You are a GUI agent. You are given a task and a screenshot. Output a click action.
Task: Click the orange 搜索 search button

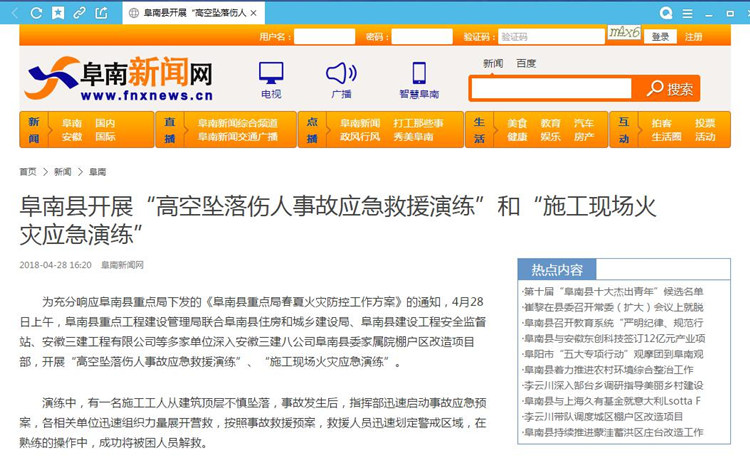click(671, 89)
